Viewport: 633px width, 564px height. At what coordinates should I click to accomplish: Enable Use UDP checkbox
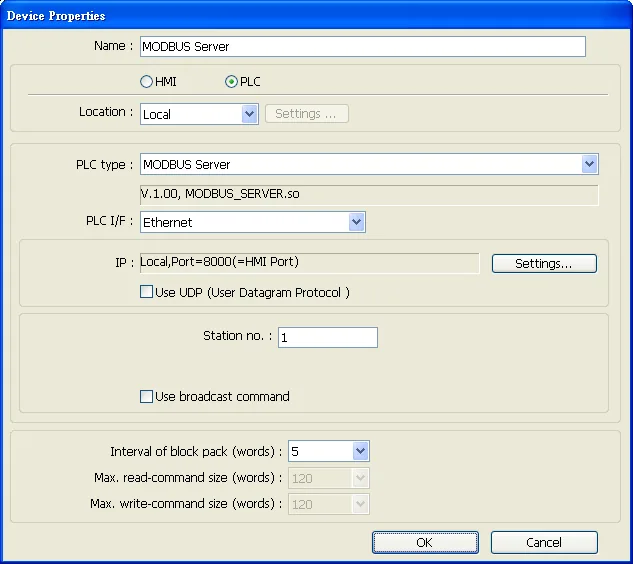click(146, 292)
